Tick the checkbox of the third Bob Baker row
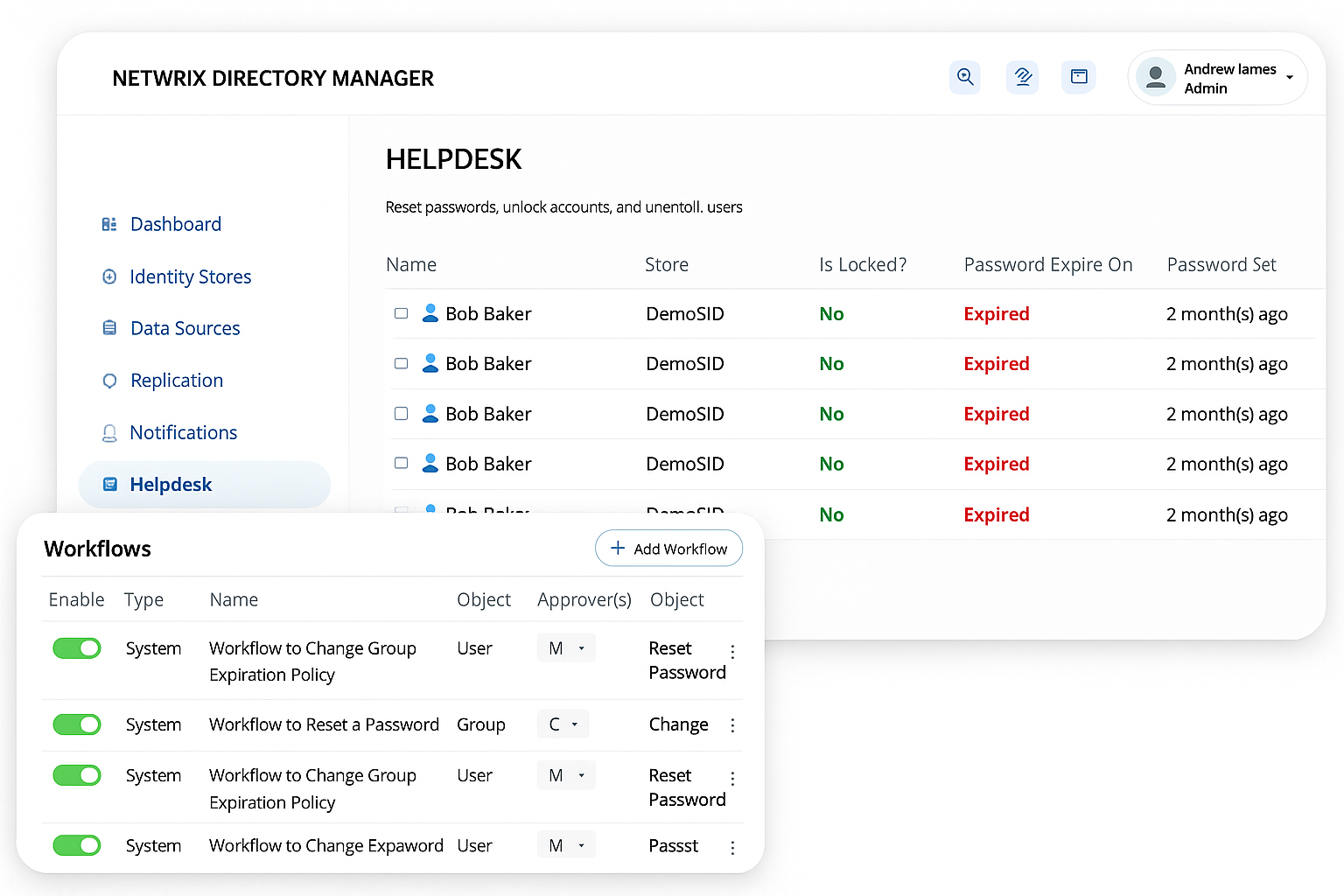The height and width of the screenshot is (896, 1344). coord(402,414)
